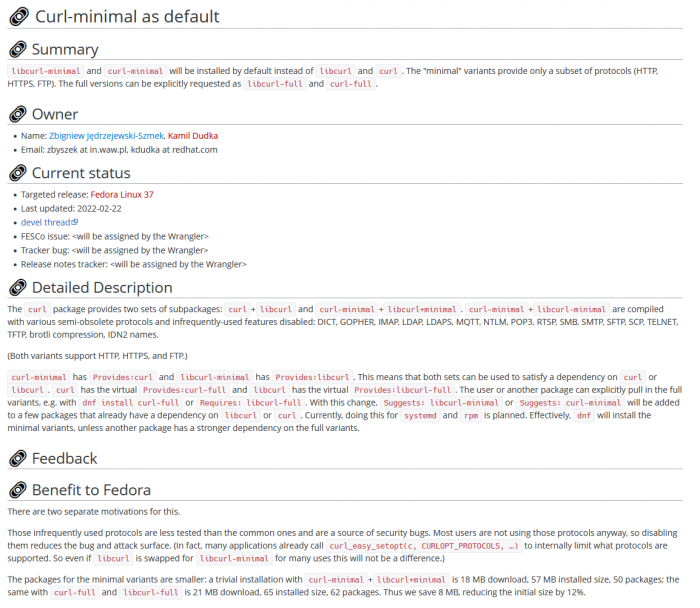Image resolution: width=700 pixels, height=608 pixels.
Task: Click the link icon beside Feedback
Action: click(18, 459)
